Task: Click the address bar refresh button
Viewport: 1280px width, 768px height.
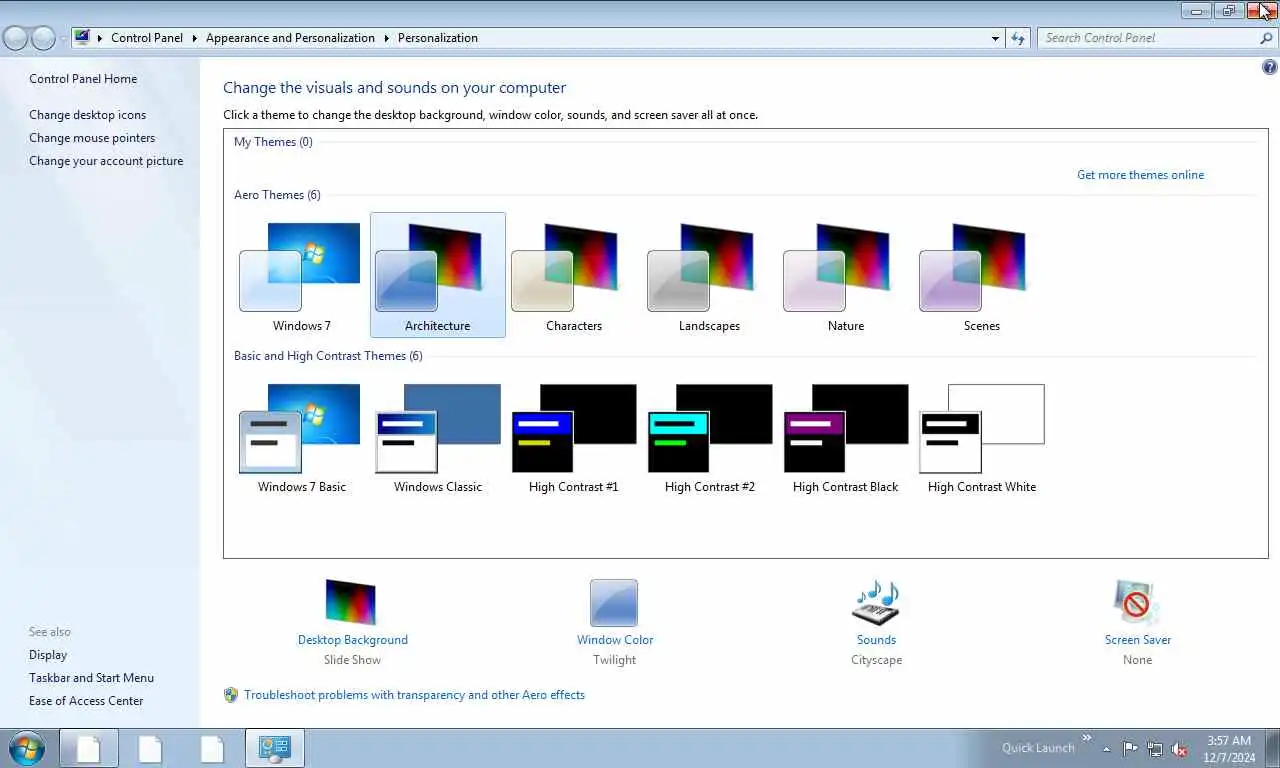Action: coord(1018,38)
